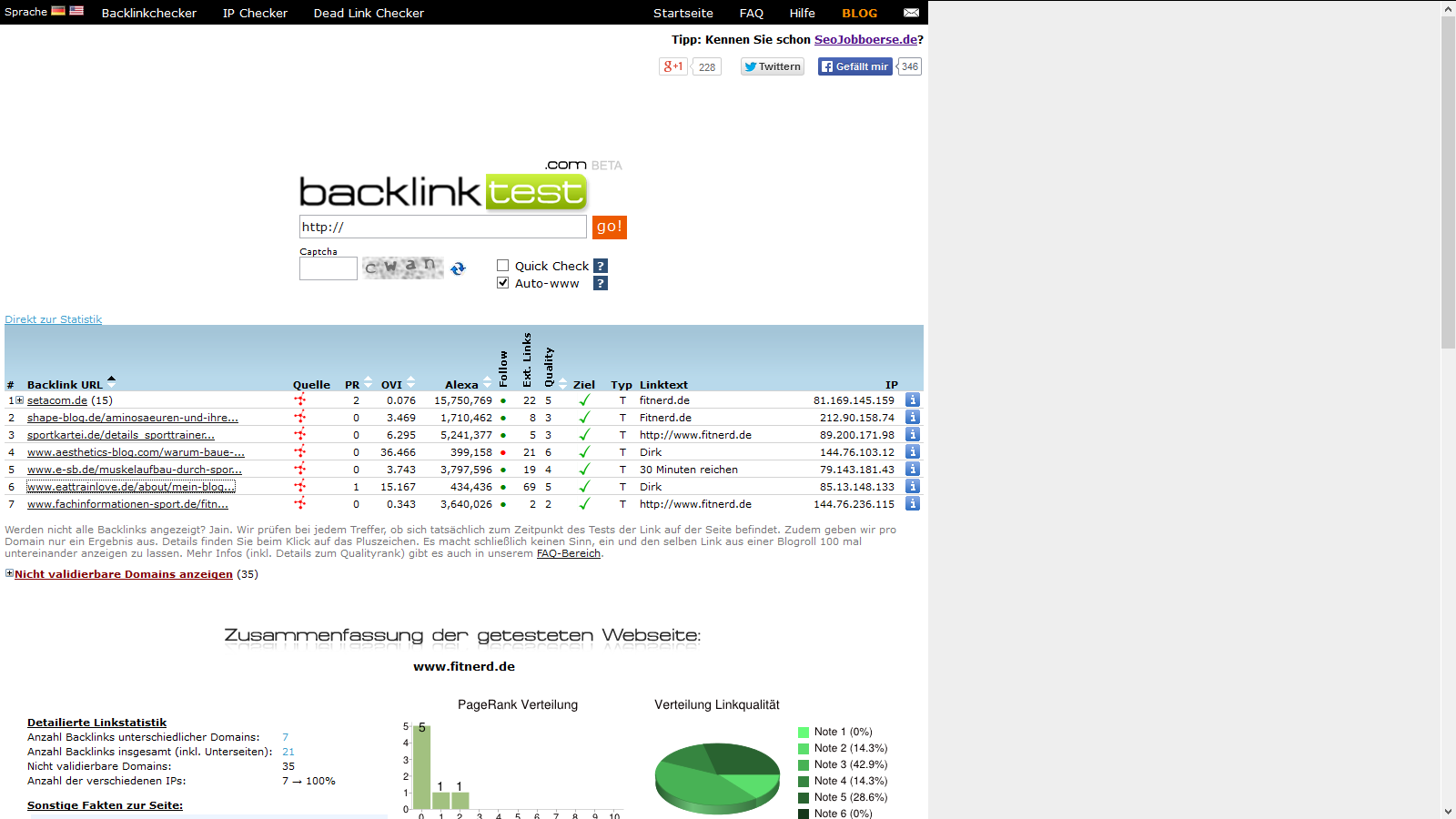1456x819 pixels.
Task: Click the 228 Google share count
Action: pyautogui.click(x=707, y=66)
